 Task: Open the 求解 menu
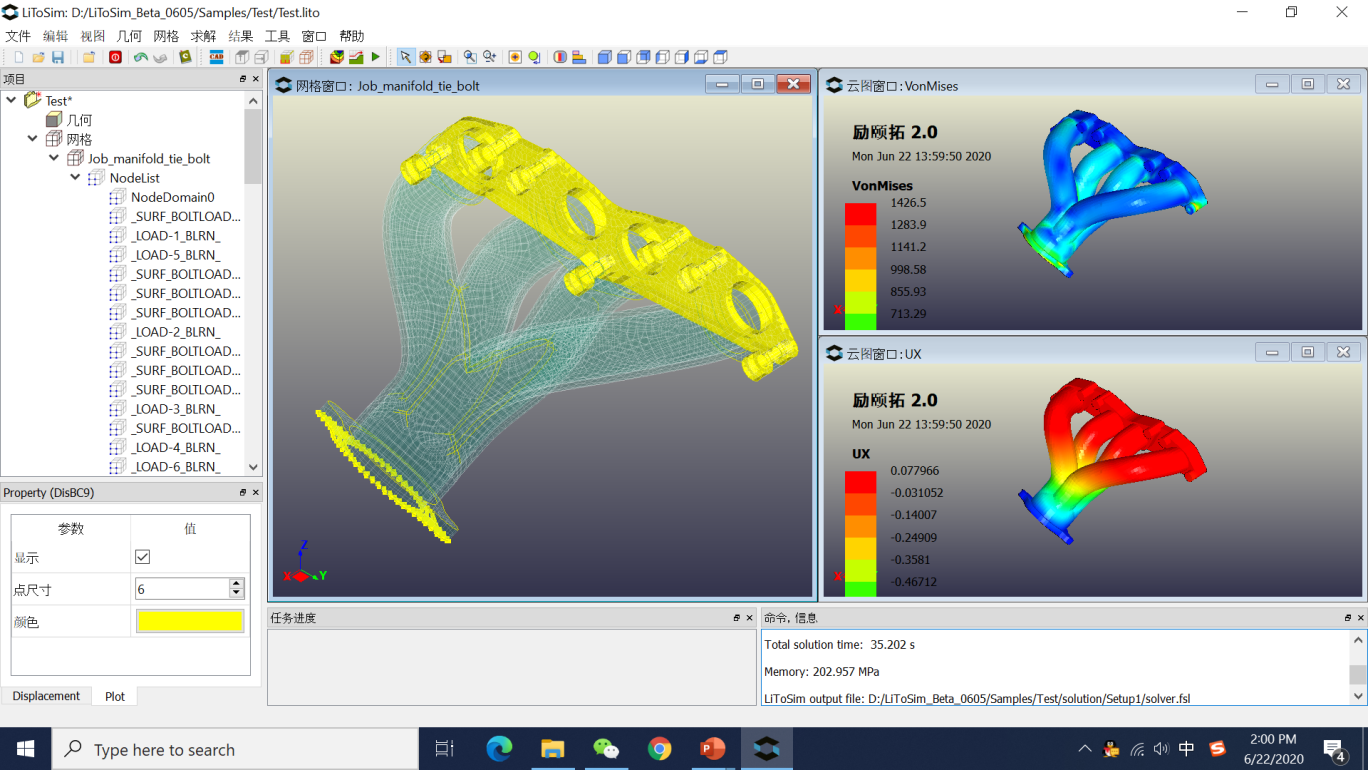pyautogui.click(x=203, y=36)
